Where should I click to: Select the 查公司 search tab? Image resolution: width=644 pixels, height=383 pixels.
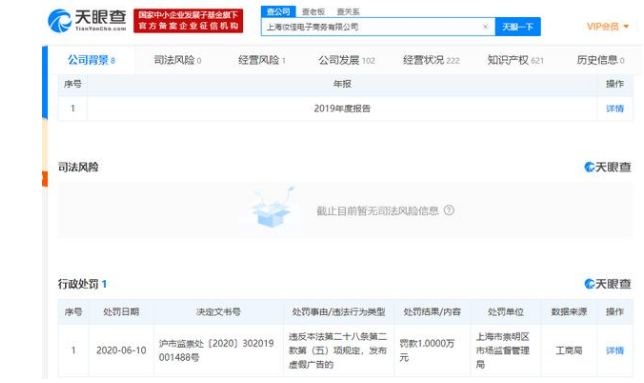[x=278, y=11]
